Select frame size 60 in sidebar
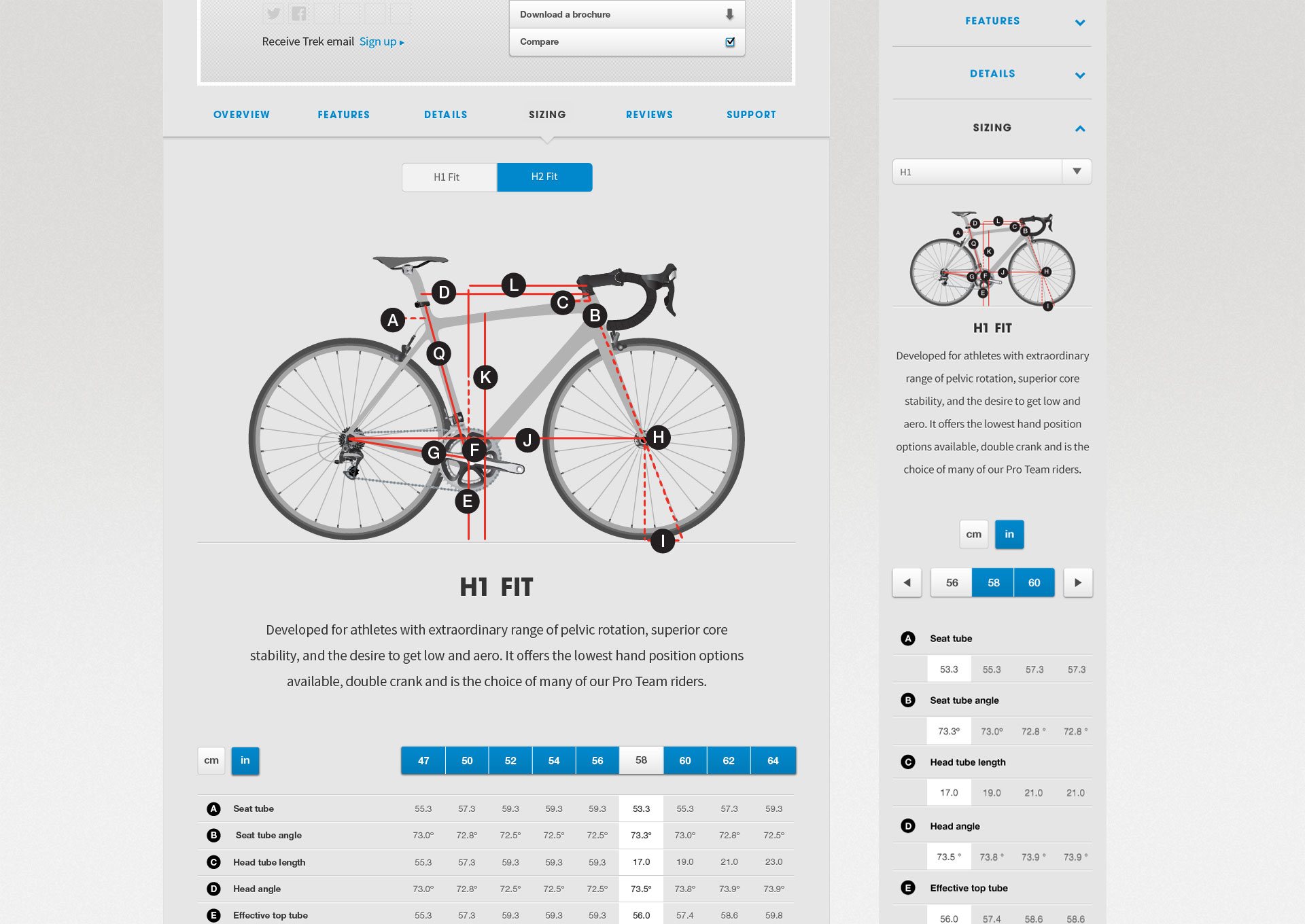 point(1034,582)
